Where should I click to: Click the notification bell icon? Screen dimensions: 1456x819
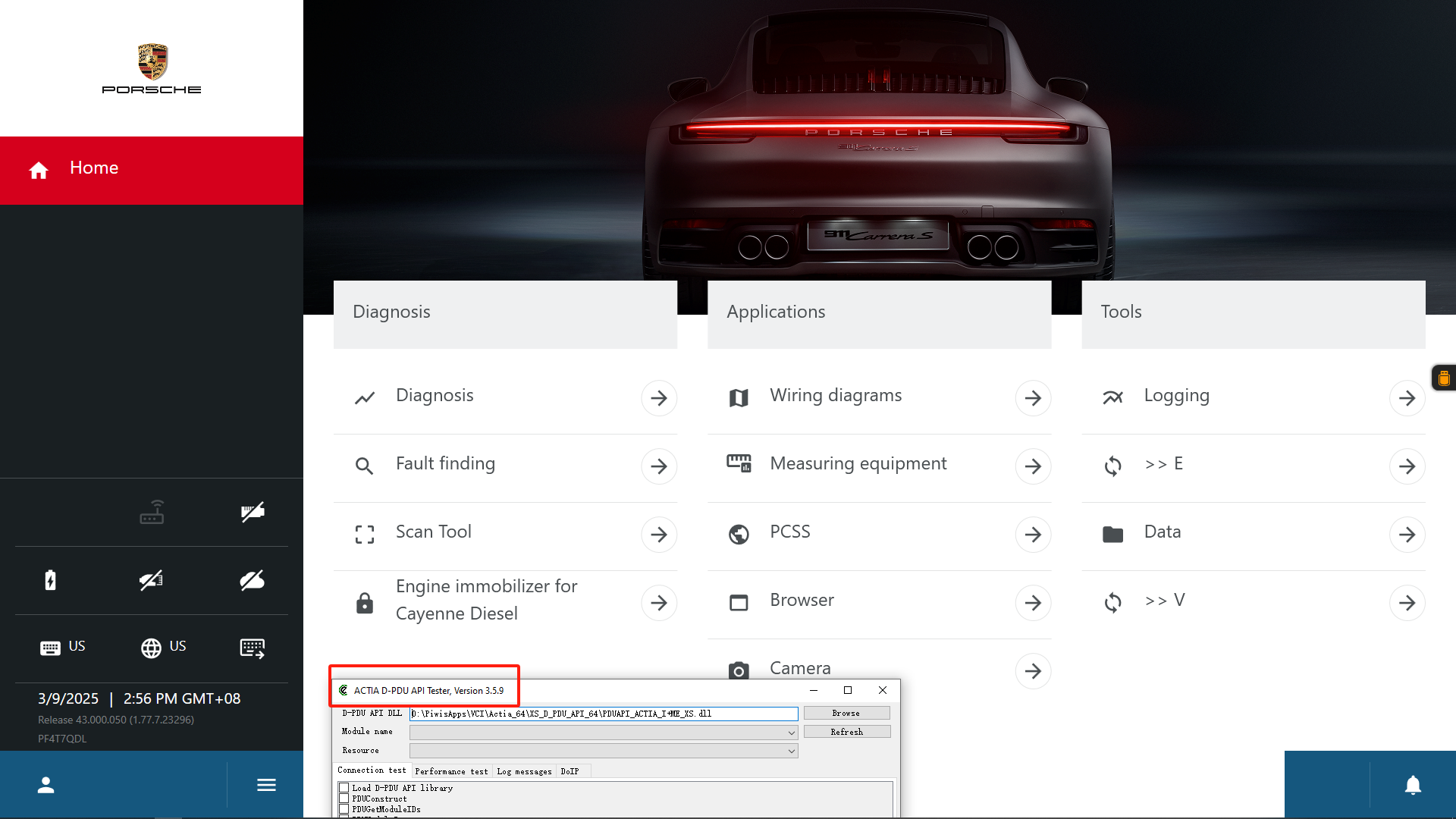(1413, 785)
